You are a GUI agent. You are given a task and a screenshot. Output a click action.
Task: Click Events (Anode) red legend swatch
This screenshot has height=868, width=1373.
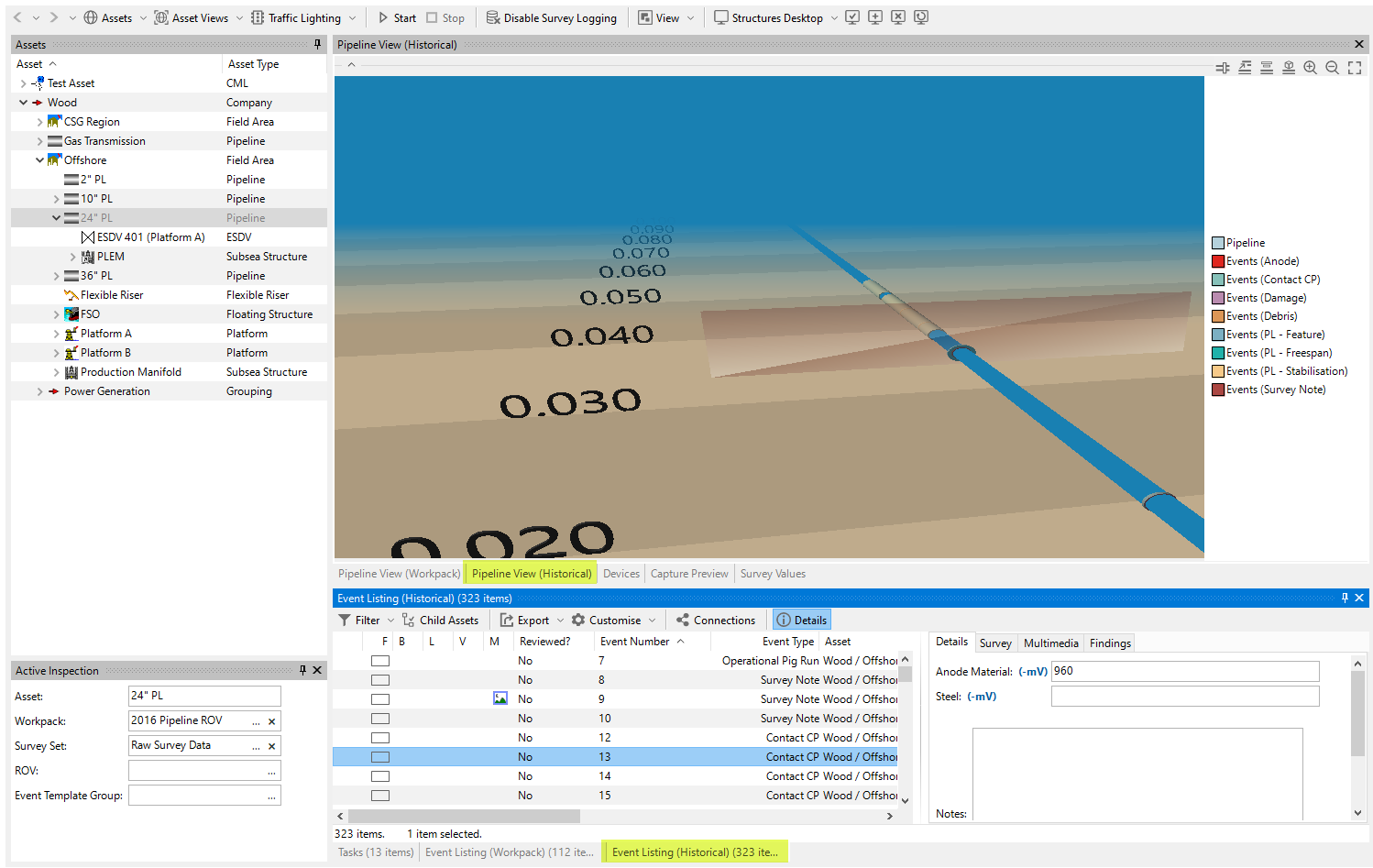point(1218,261)
